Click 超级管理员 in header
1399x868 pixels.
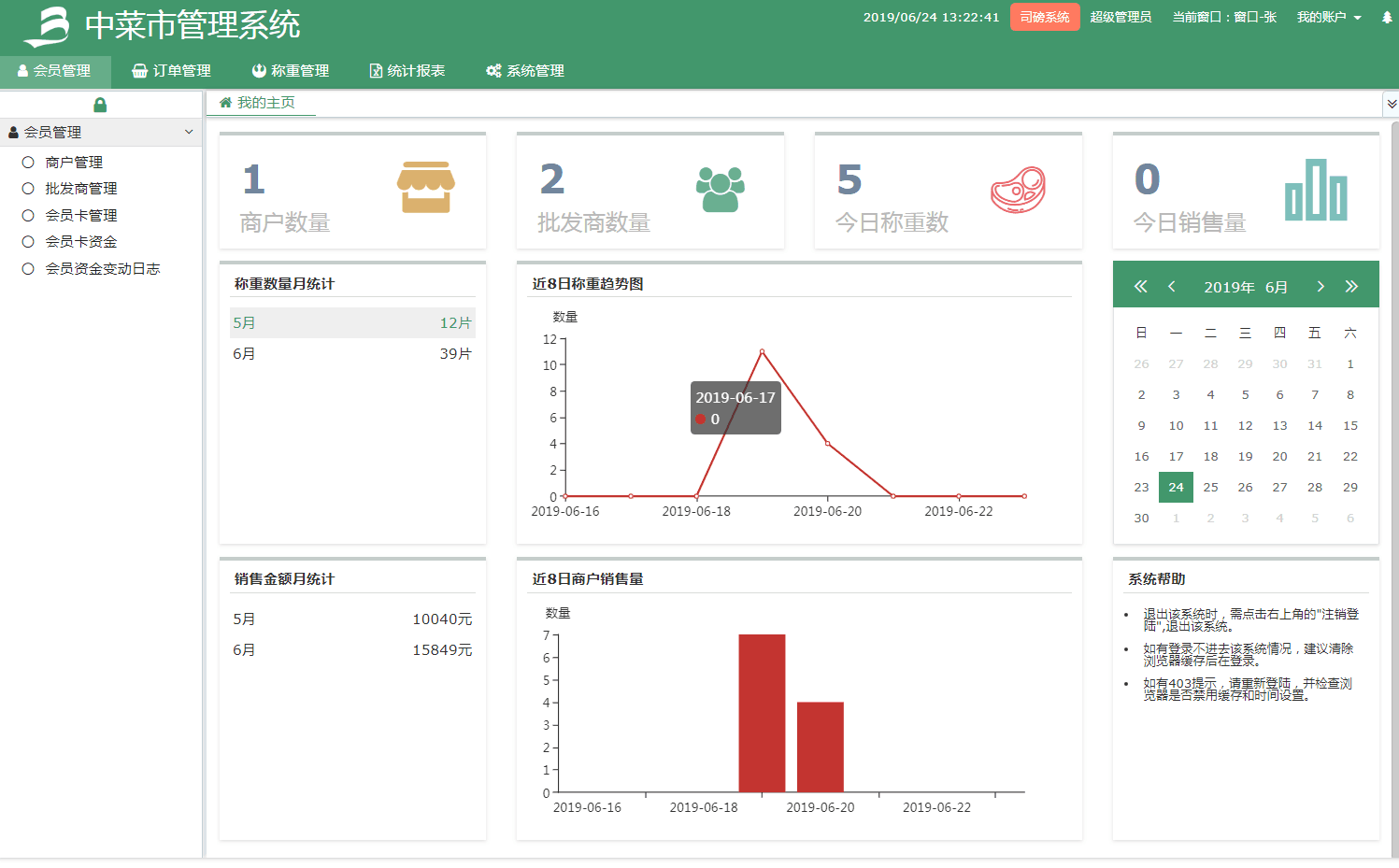[1121, 18]
